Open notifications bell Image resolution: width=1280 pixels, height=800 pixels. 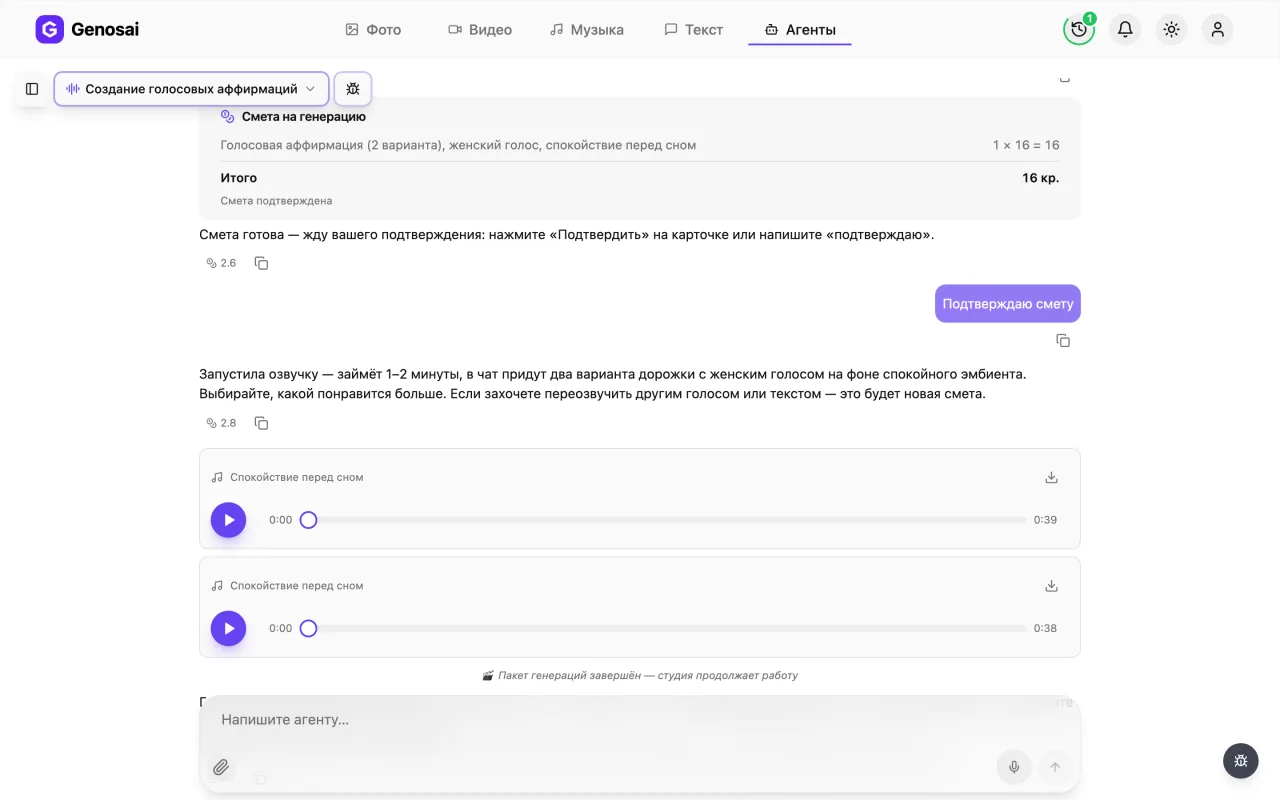click(1125, 30)
